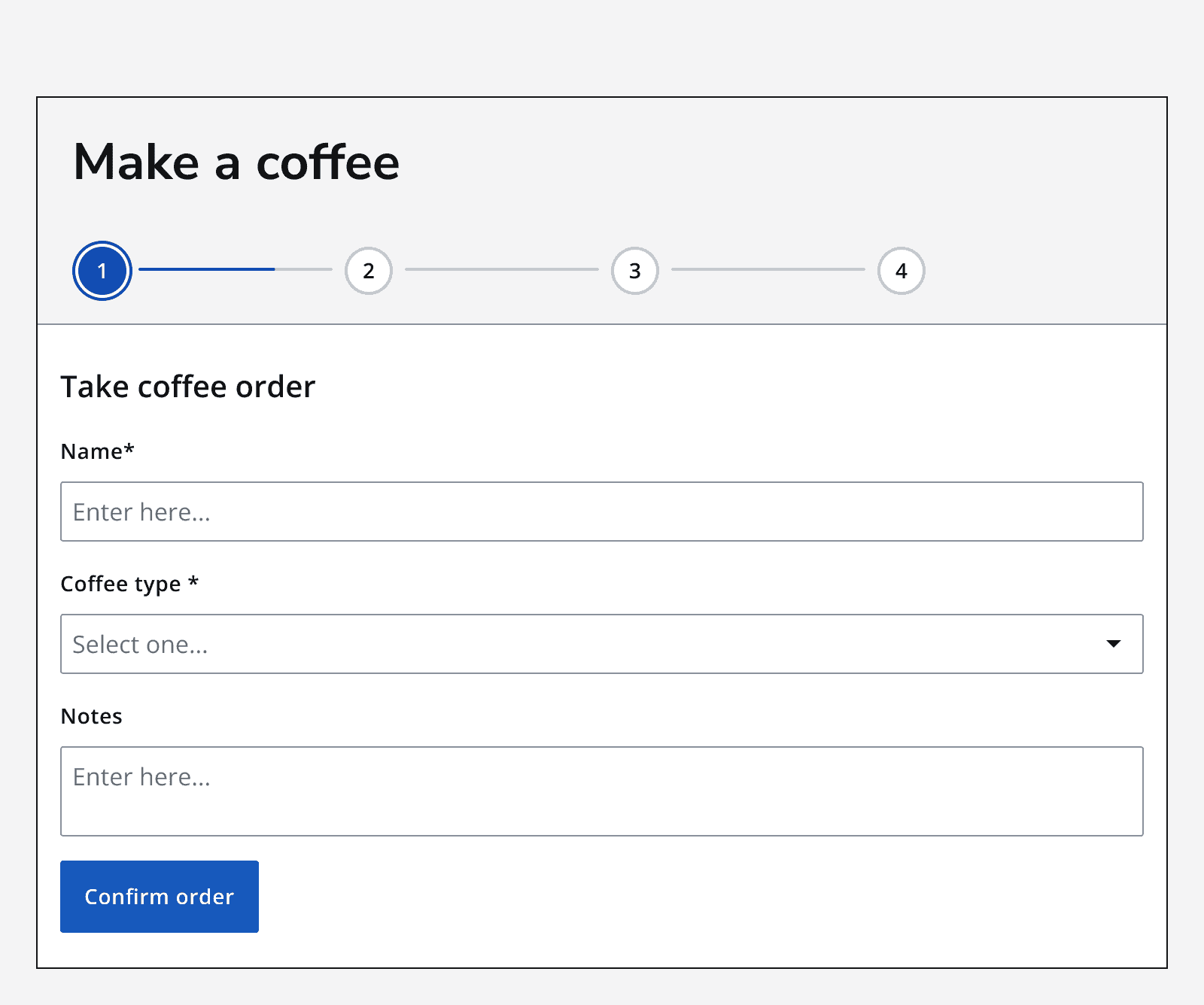Select step 1 in the progress stepper
1204x1005 pixels.
(102, 272)
